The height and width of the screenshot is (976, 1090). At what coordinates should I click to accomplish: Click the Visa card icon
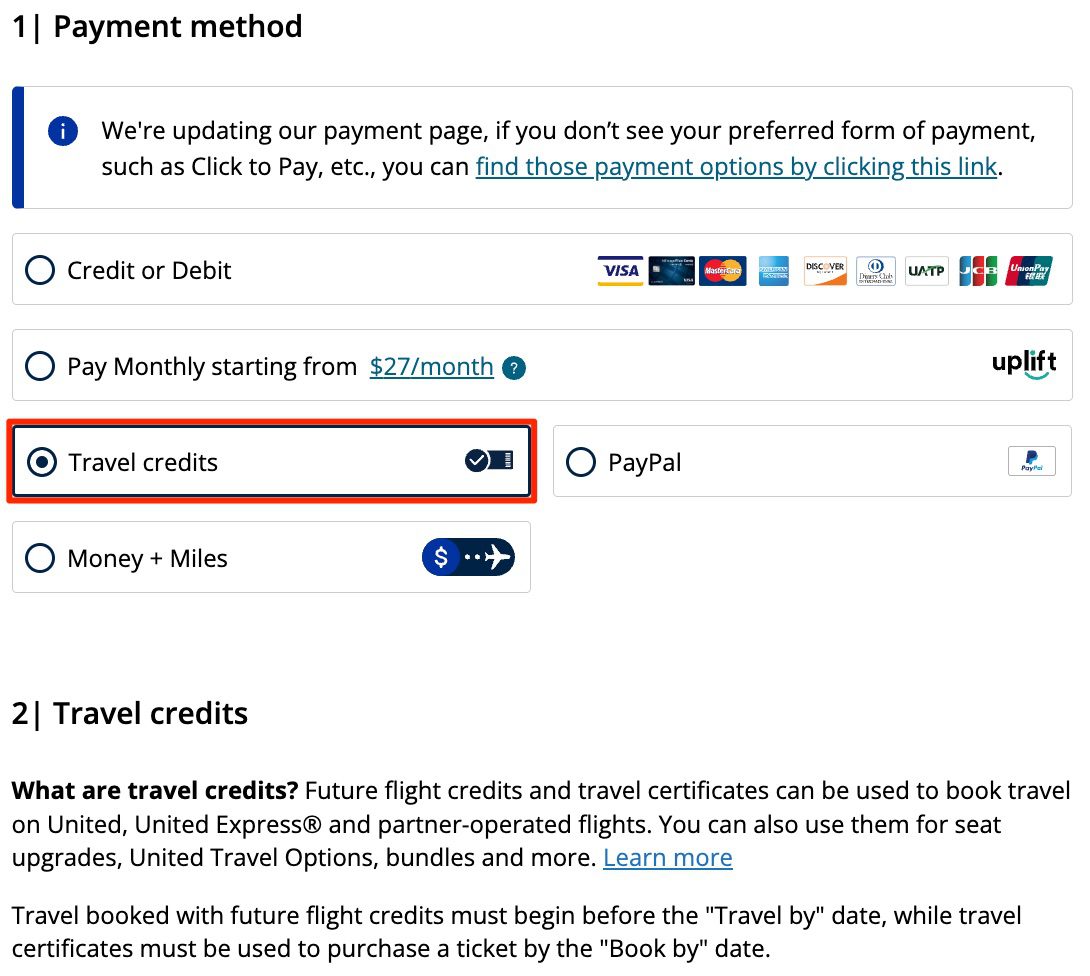click(619, 270)
